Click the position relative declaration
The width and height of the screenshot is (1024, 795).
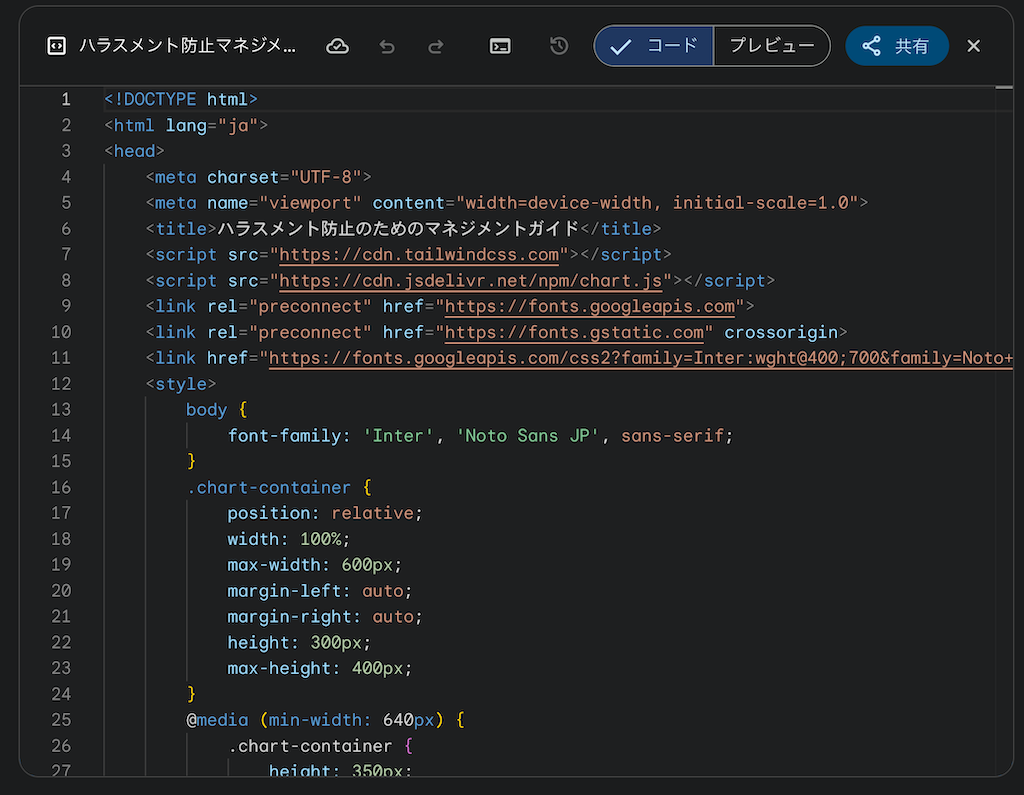[325, 513]
